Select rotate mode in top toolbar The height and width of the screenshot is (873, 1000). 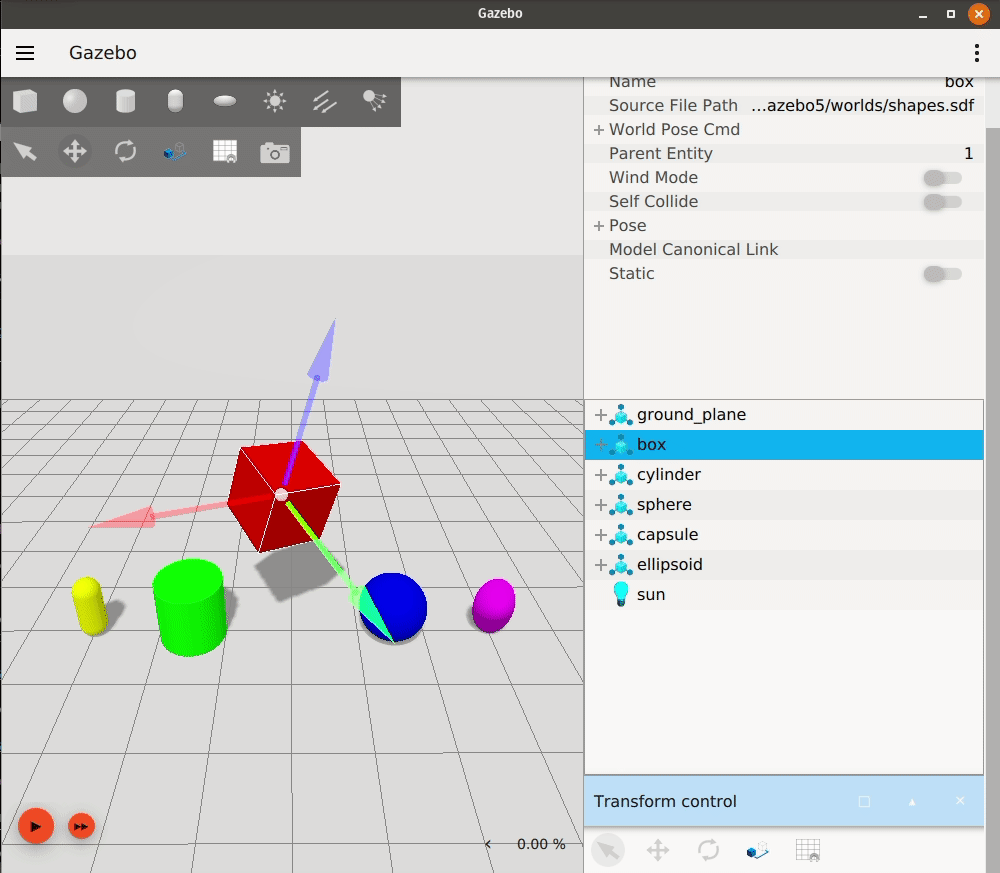click(125, 152)
